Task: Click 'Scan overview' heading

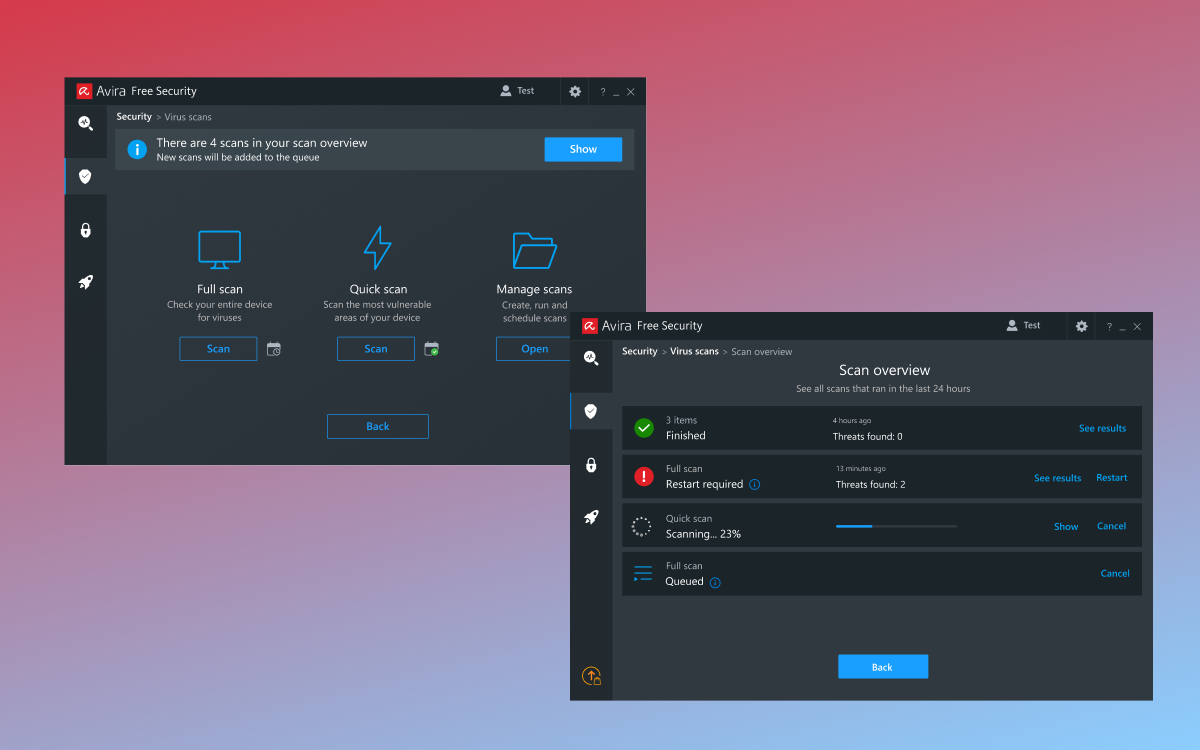Action: tap(884, 370)
